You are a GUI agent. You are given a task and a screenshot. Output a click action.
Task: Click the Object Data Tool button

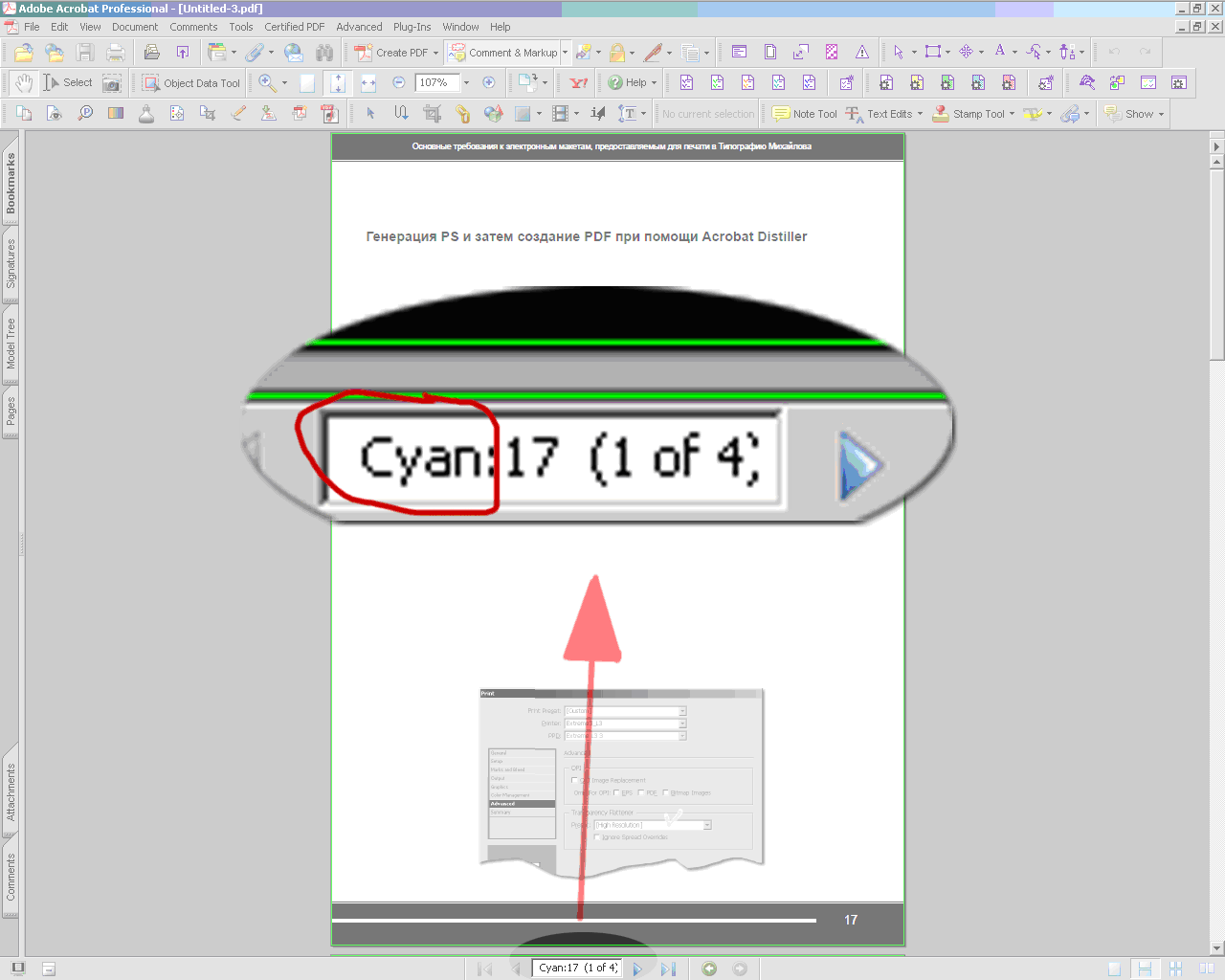(191, 83)
